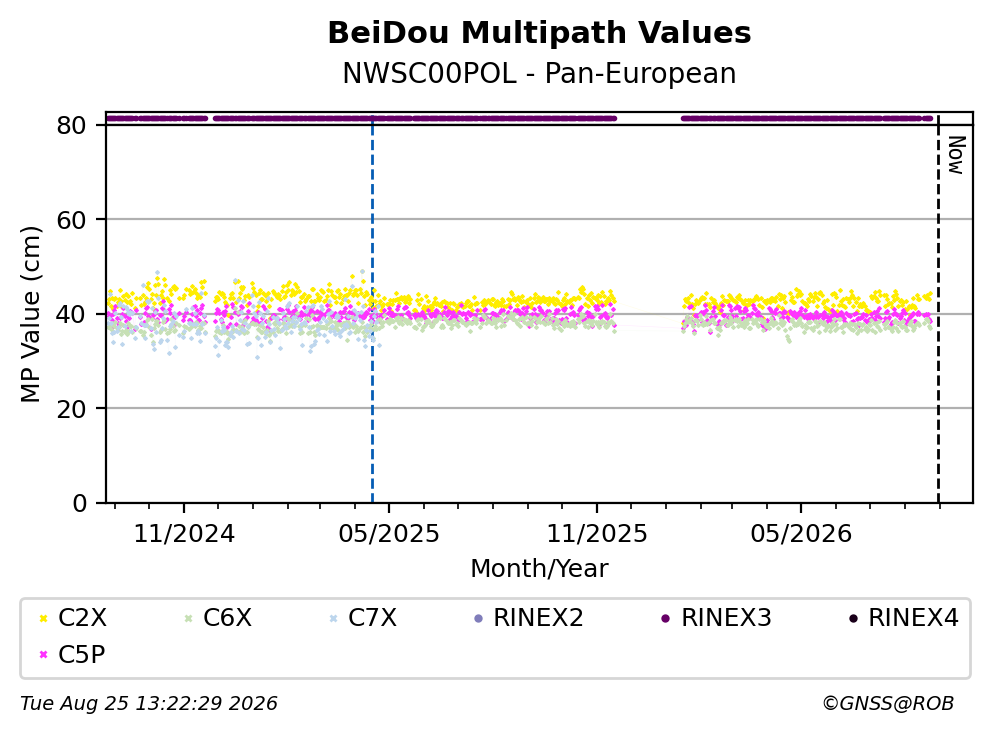
Task: Click the 05/2025 x-axis tick label
Action: coord(389,535)
